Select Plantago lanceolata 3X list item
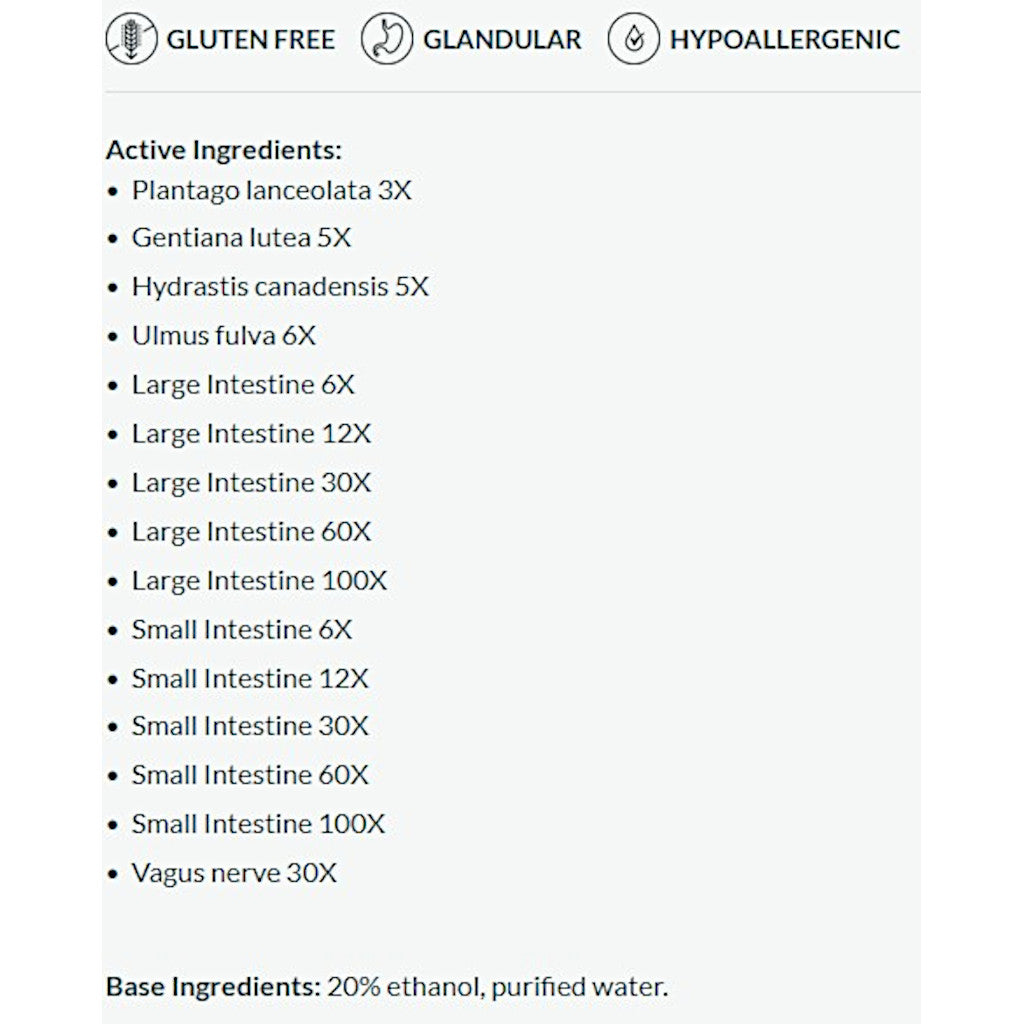This screenshot has height=1024, width=1024. [x=271, y=190]
